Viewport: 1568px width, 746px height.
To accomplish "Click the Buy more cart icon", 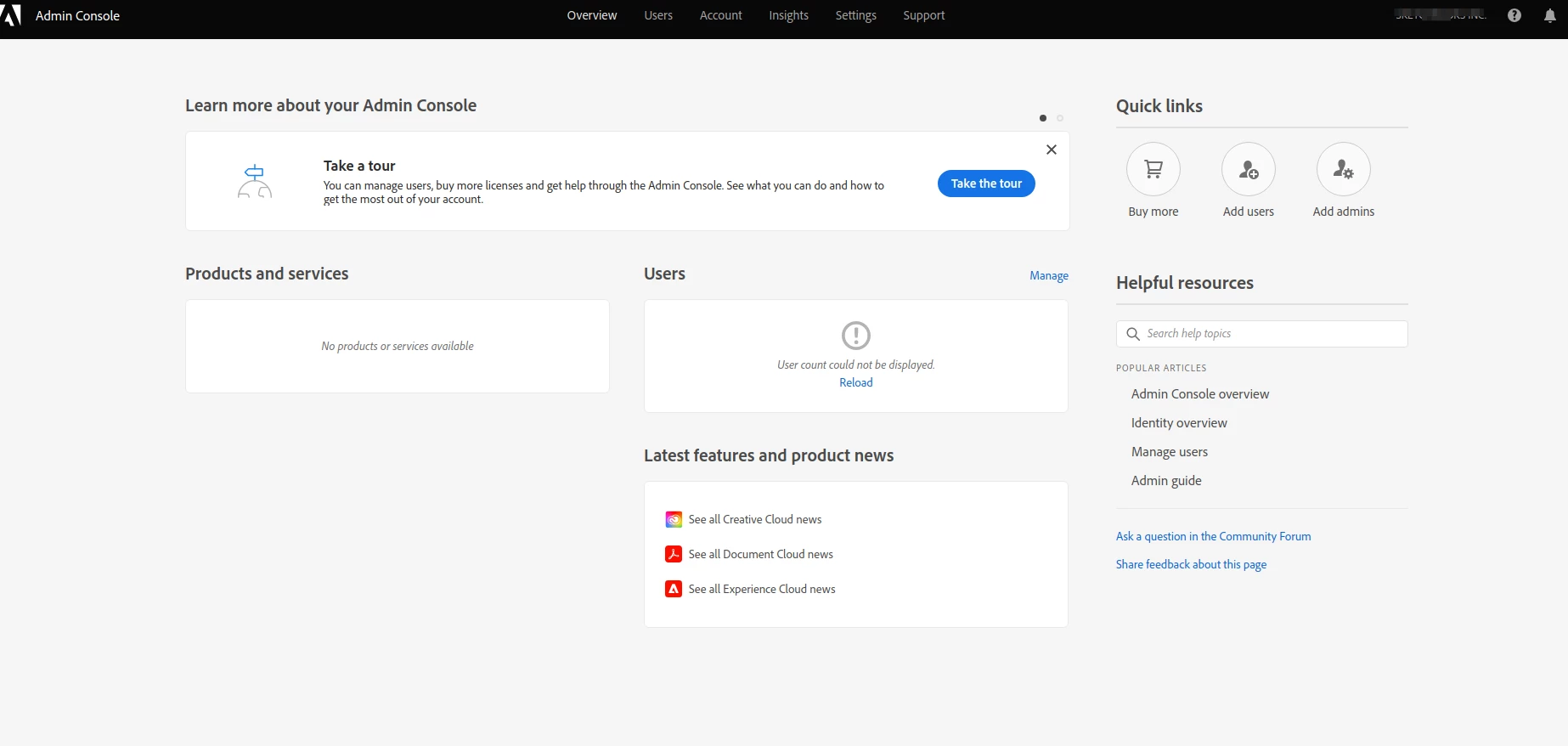I will (1153, 169).
